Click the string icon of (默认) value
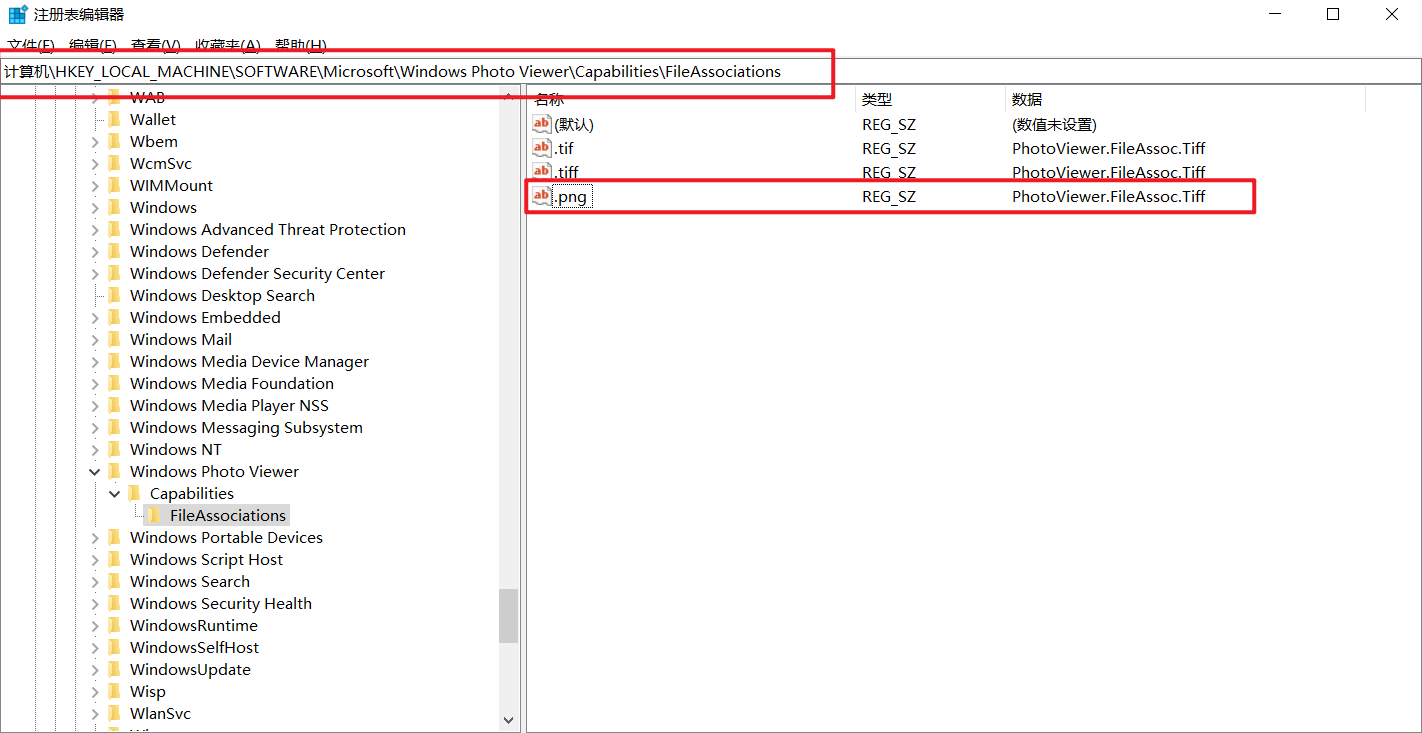Screen dimensions: 1422x733 click(541, 124)
